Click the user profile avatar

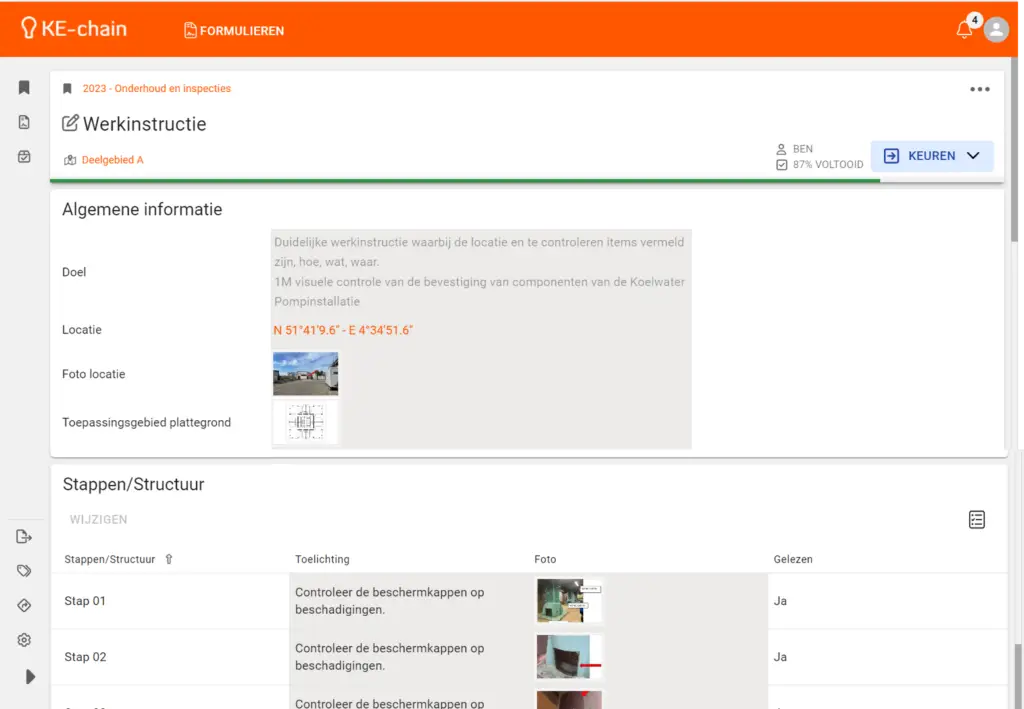pos(996,30)
